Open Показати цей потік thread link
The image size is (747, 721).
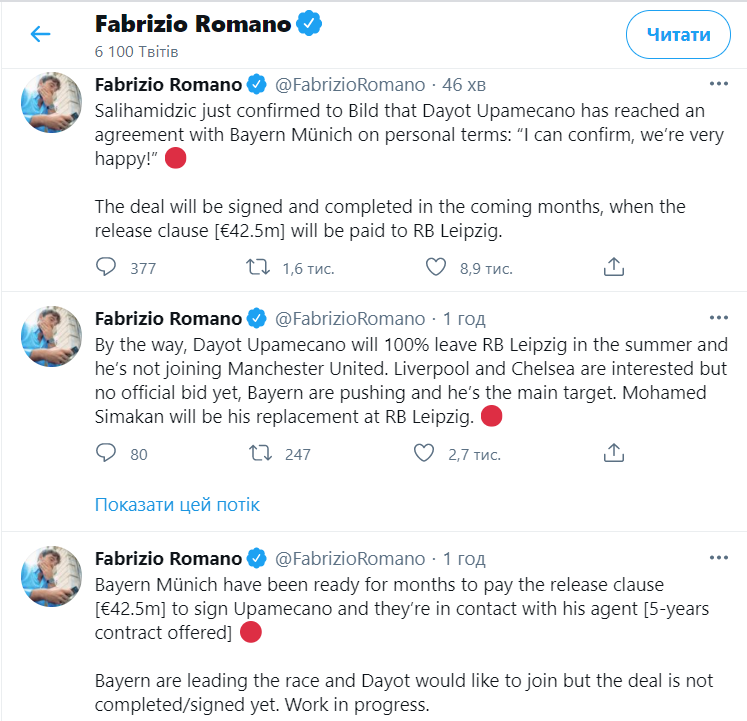pos(177,504)
